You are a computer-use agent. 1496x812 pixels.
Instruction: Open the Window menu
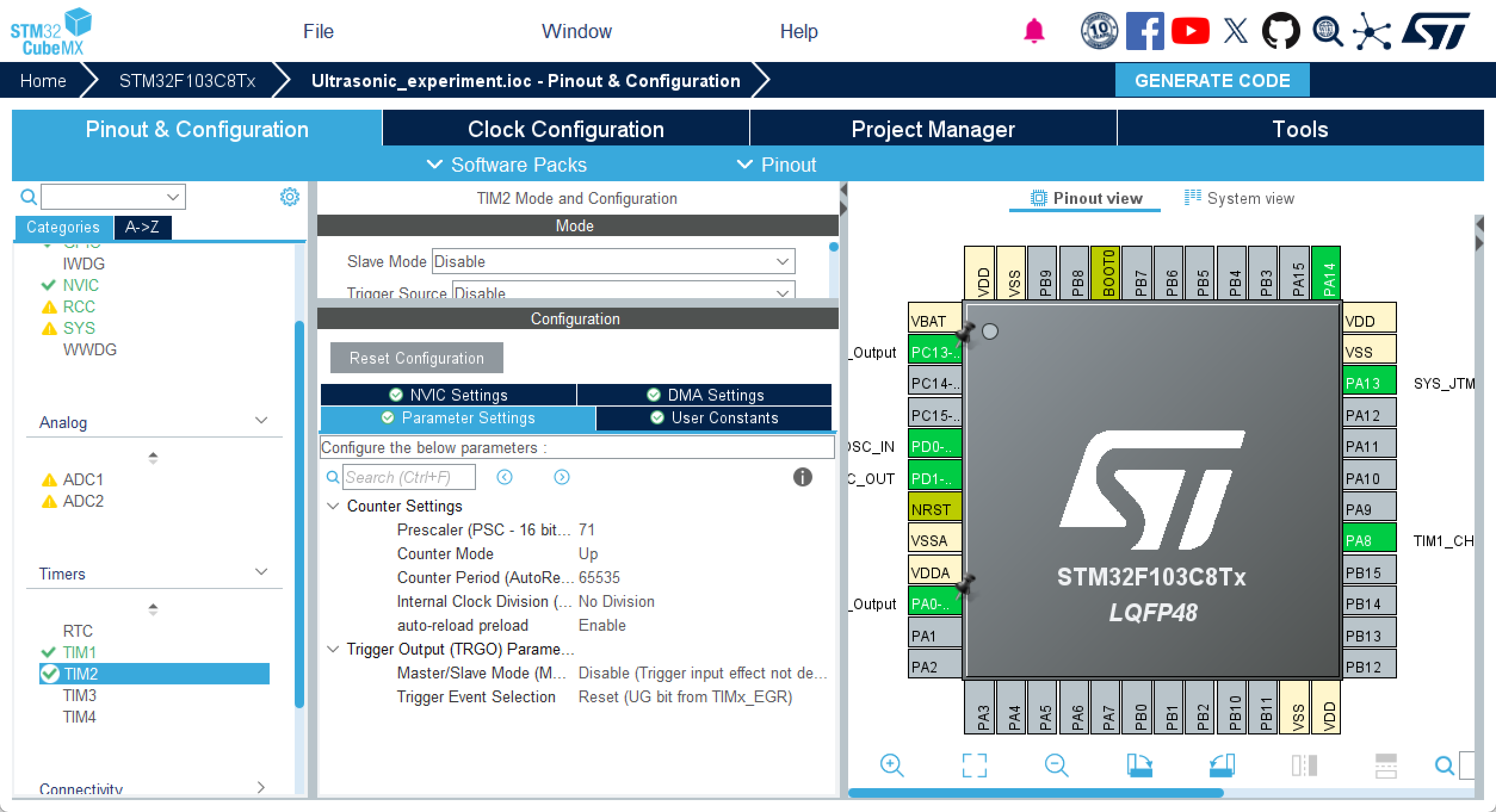(576, 31)
